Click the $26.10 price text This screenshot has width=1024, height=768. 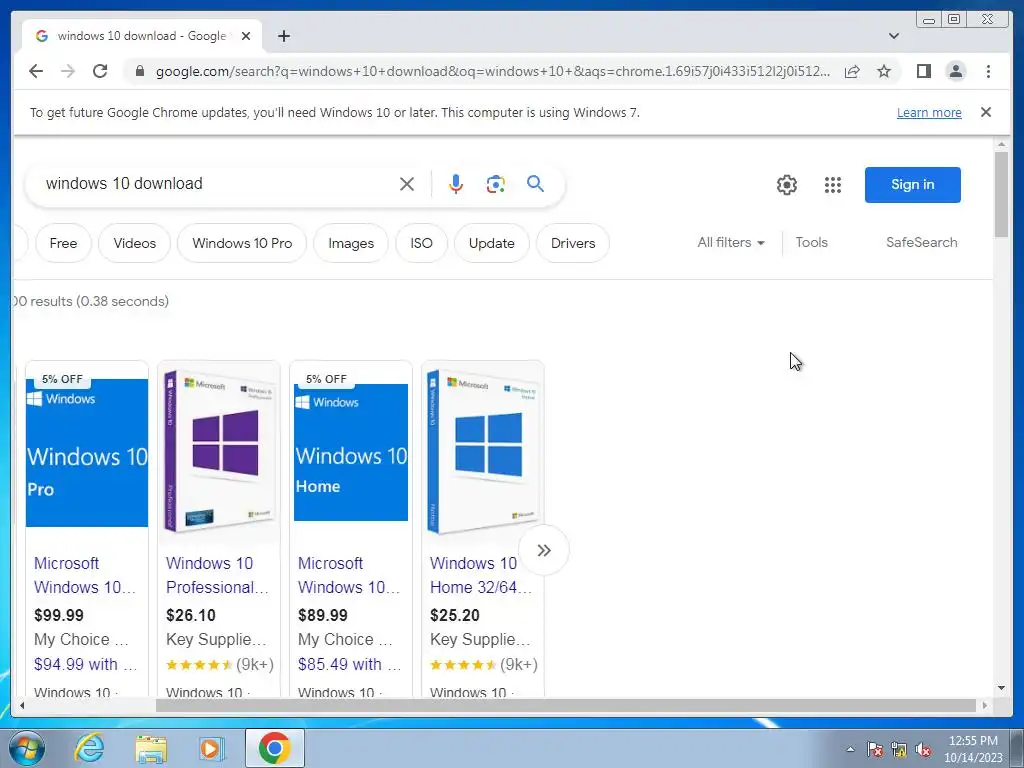pos(191,615)
